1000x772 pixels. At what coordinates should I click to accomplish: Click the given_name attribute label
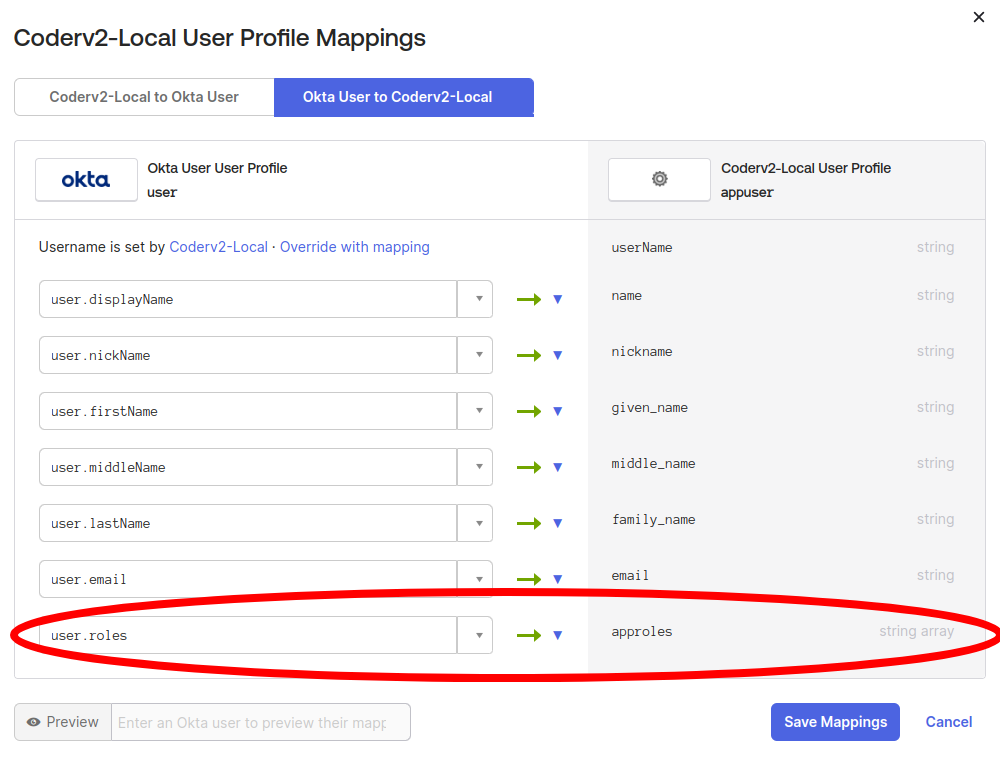tap(649, 408)
